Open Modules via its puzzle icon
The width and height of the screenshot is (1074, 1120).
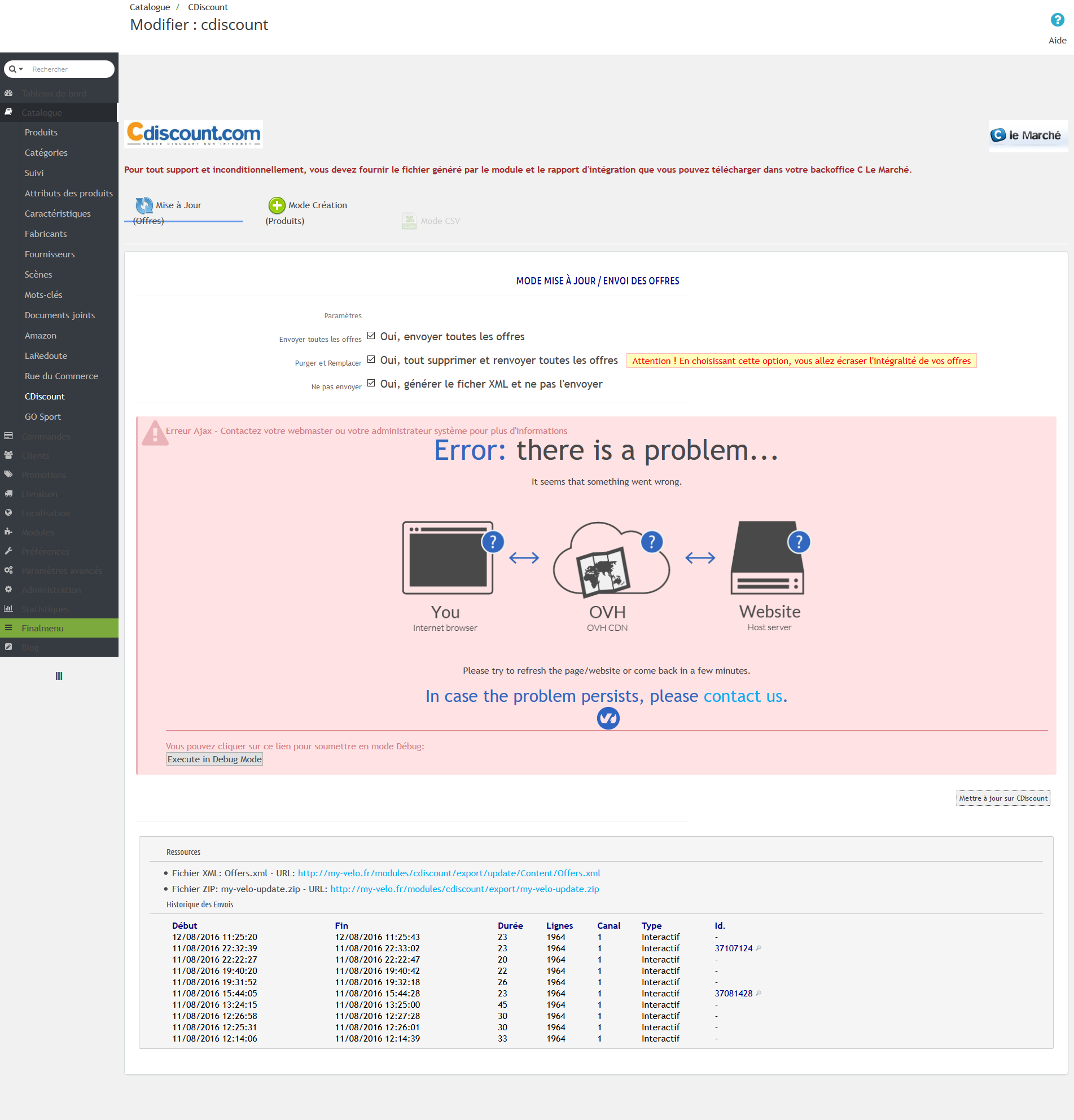(8, 532)
